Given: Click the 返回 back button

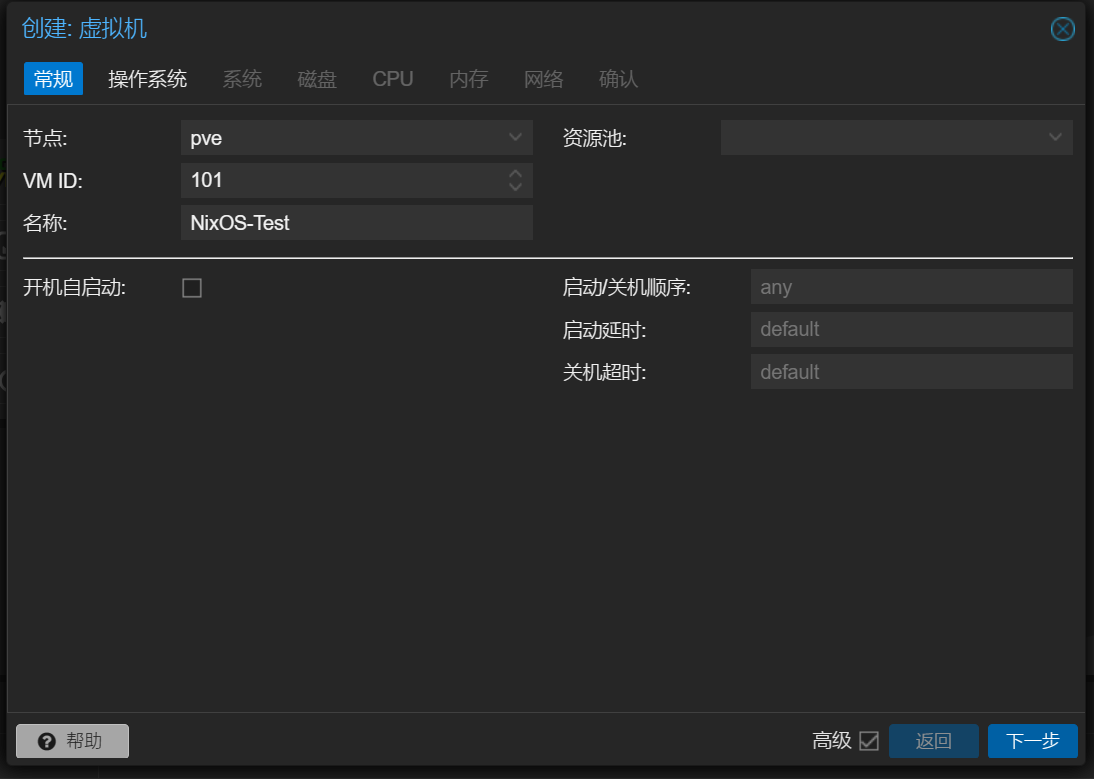Looking at the screenshot, I should (x=933, y=741).
